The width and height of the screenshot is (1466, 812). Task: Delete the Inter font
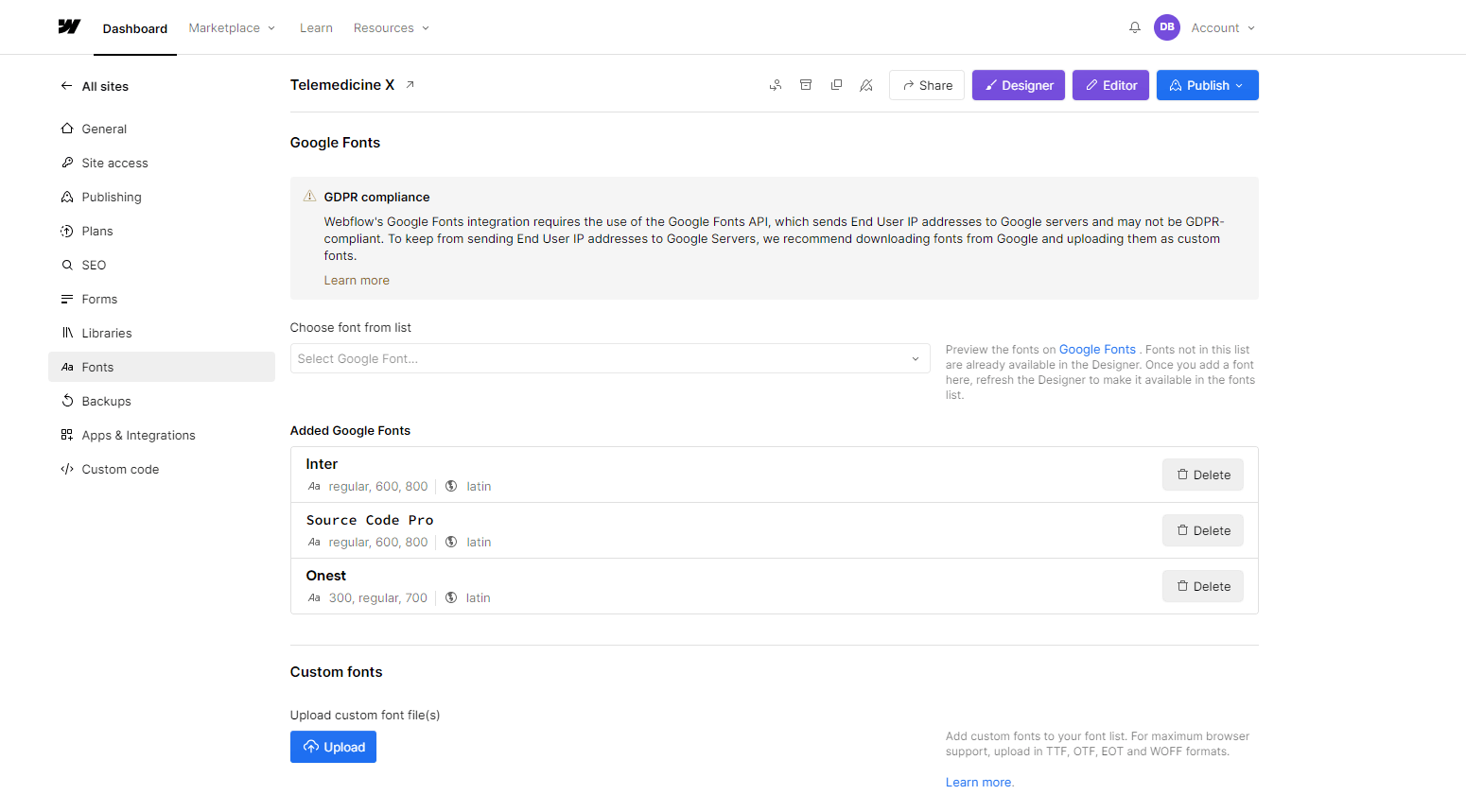coord(1203,475)
